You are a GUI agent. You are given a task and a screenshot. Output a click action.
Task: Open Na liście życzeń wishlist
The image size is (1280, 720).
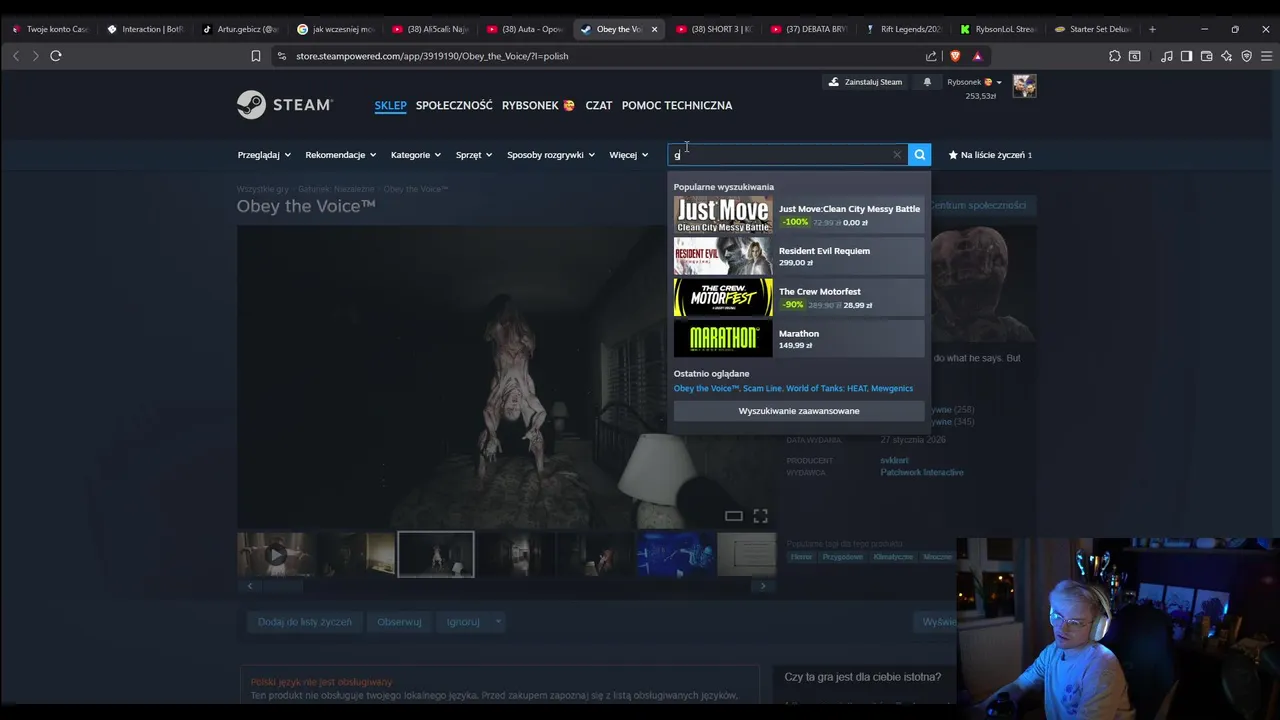(x=990, y=155)
